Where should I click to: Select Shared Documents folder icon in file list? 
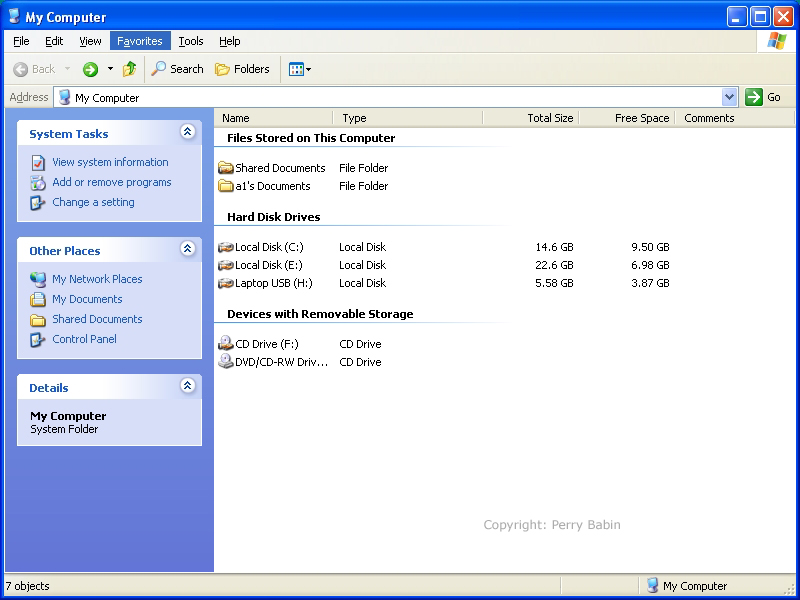226,167
